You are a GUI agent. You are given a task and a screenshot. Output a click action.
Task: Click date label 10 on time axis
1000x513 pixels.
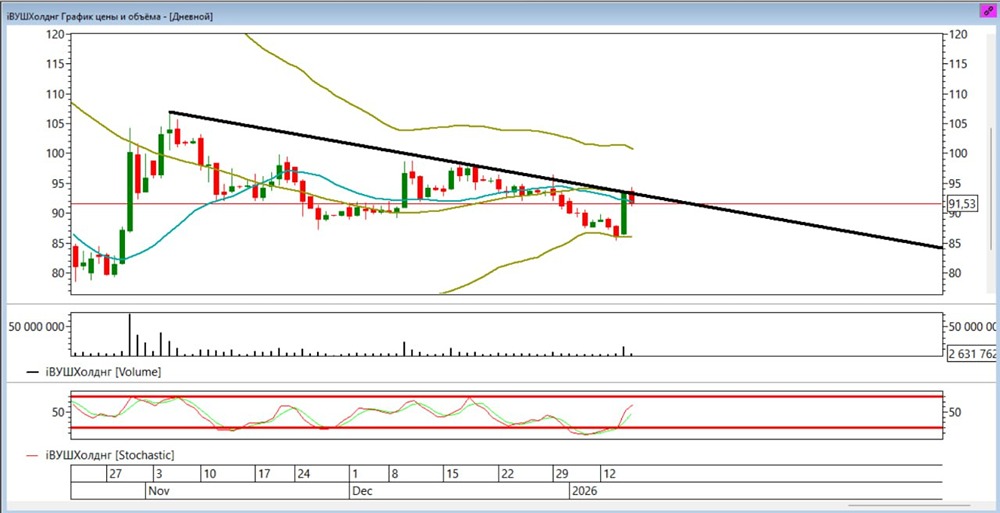[210, 474]
